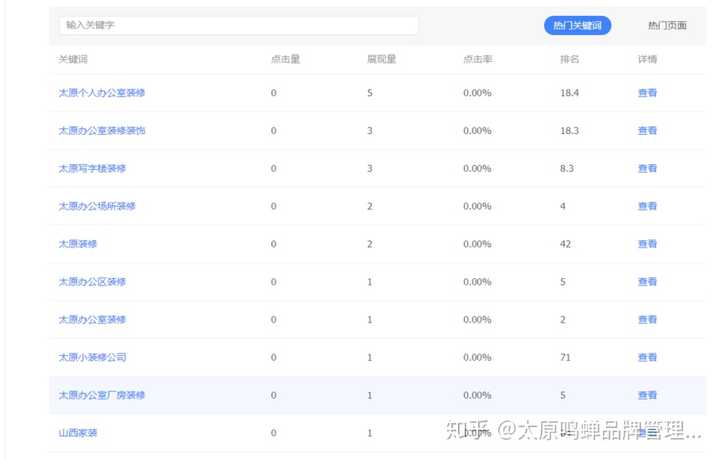The width and height of the screenshot is (720, 459).
Task: View details of 太原写字楼装修 row
Action: [x=647, y=168]
